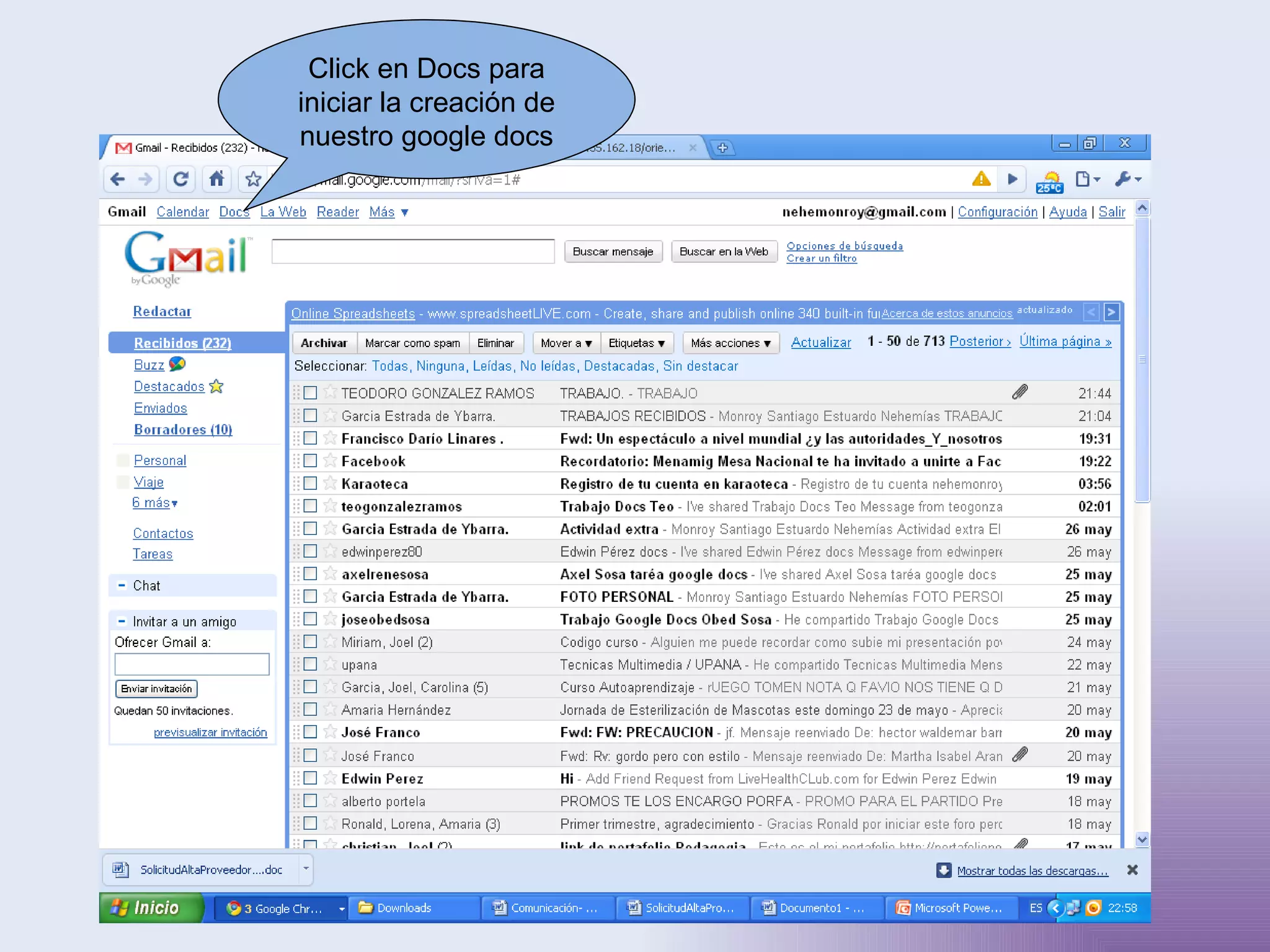The height and width of the screenshot is (952, 1270).
Task: Click the Configuración link
Action: click(x=998, y=212)
